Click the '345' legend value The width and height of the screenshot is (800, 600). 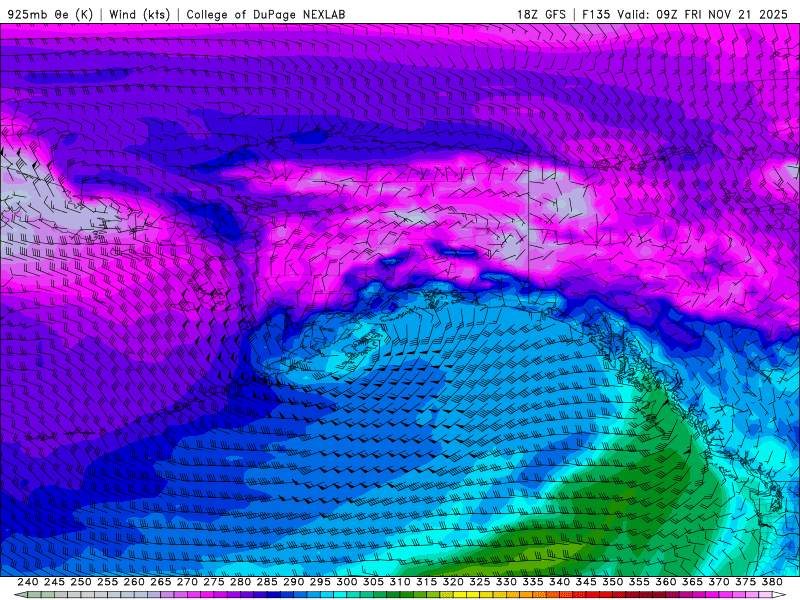tap(586, 582)
